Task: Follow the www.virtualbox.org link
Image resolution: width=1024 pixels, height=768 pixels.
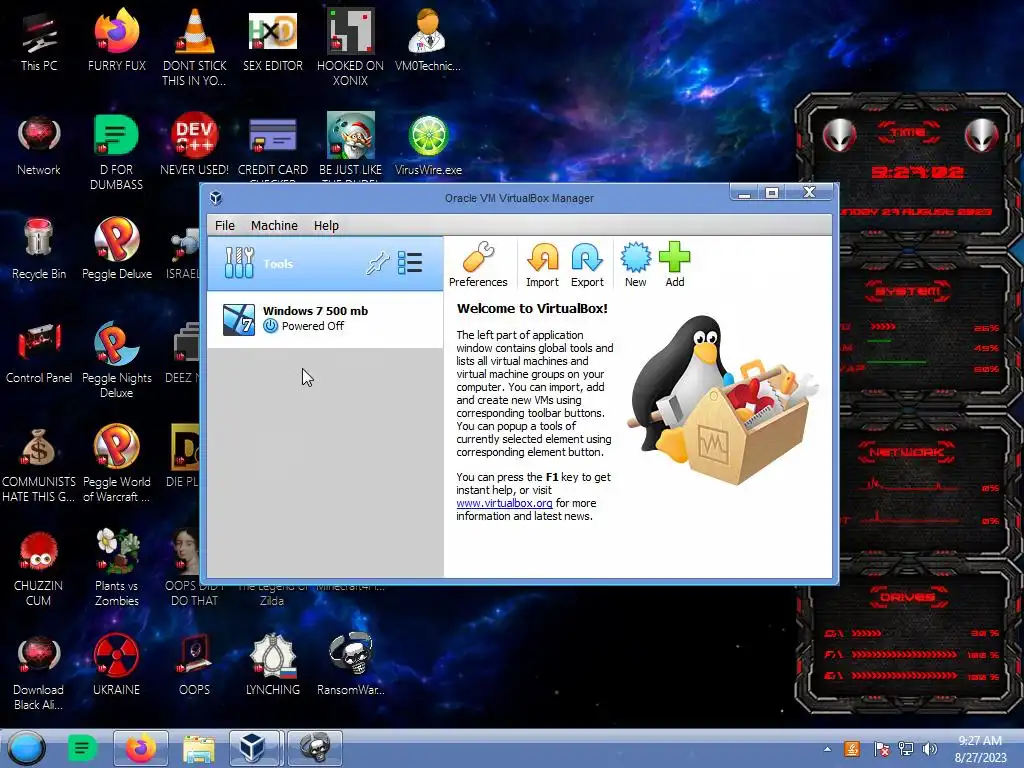Action: tap(504, 503)
